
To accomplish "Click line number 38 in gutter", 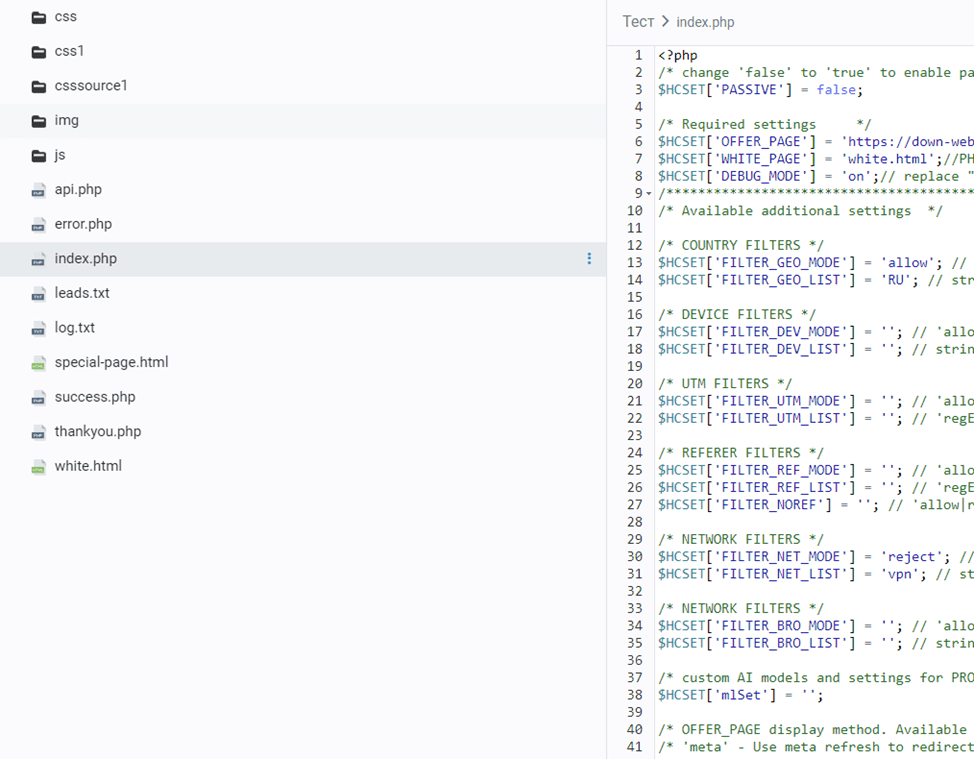I will point(634,695).
